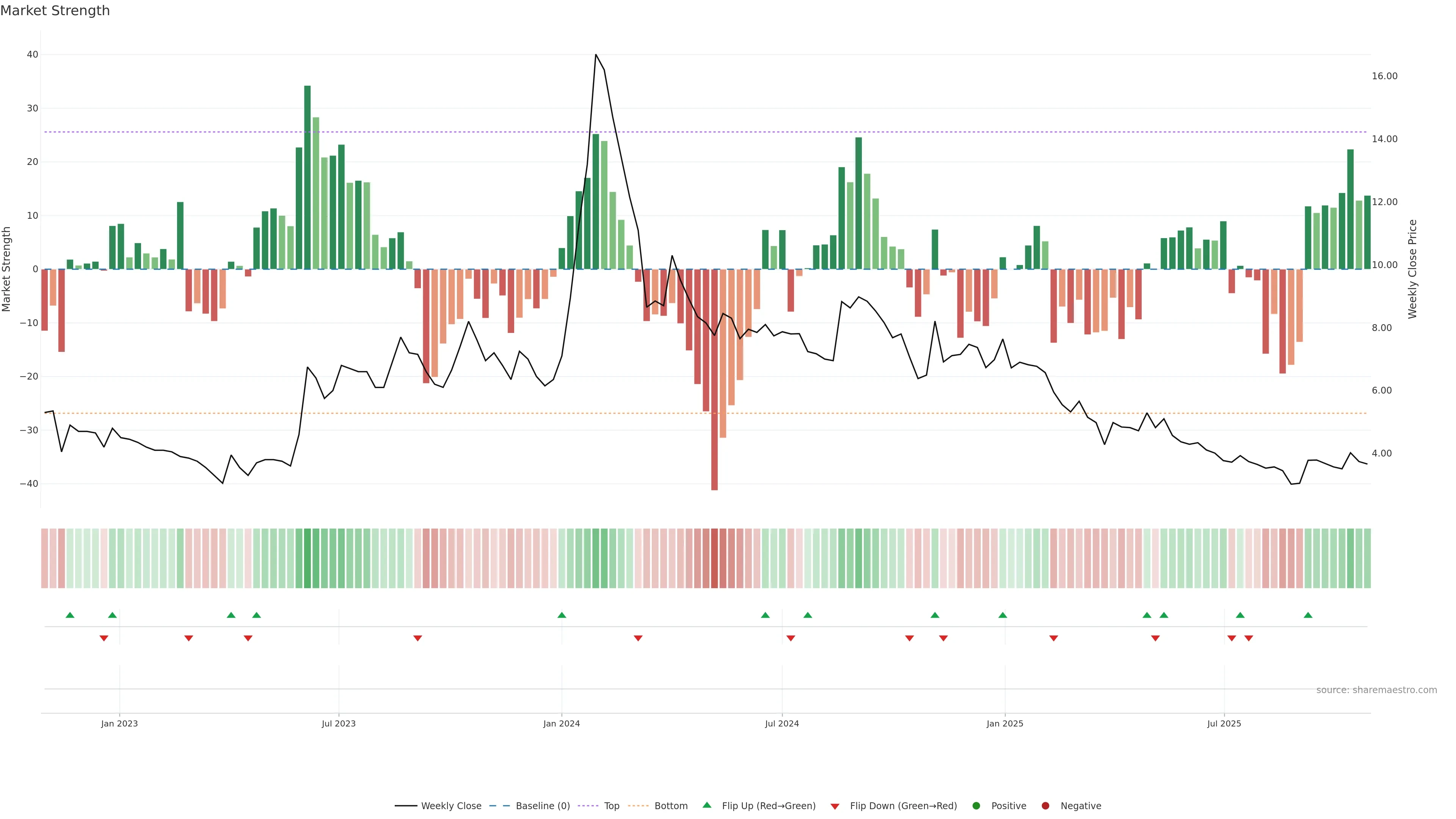Viewport: 1456px width, 819px height.
Task: Click the rightmost red flip-down triangle marker
Action: click(x=1249, y=638)
